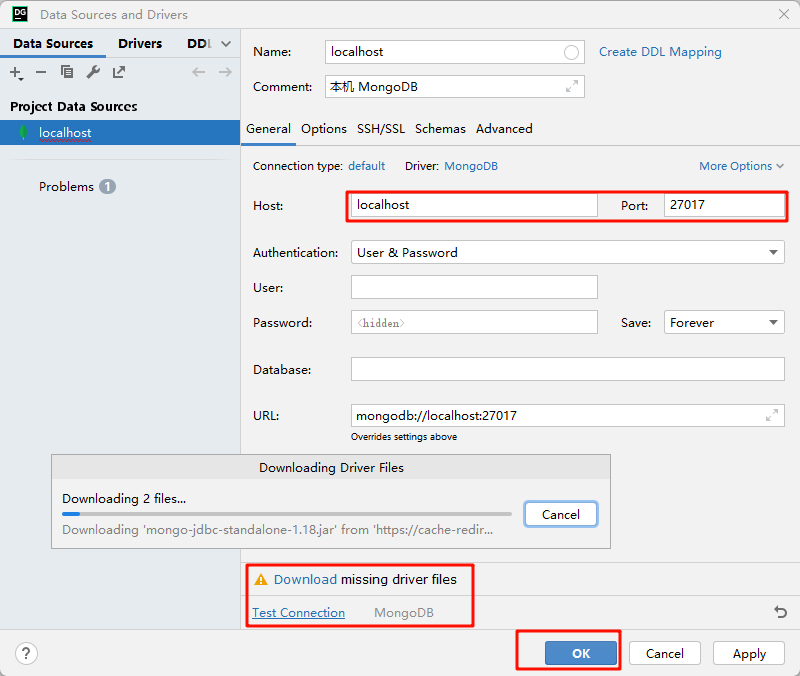This screenshot has height=676, width=800.
Task: Expand the Comment field with arrows icon
Action: (572, 87)
